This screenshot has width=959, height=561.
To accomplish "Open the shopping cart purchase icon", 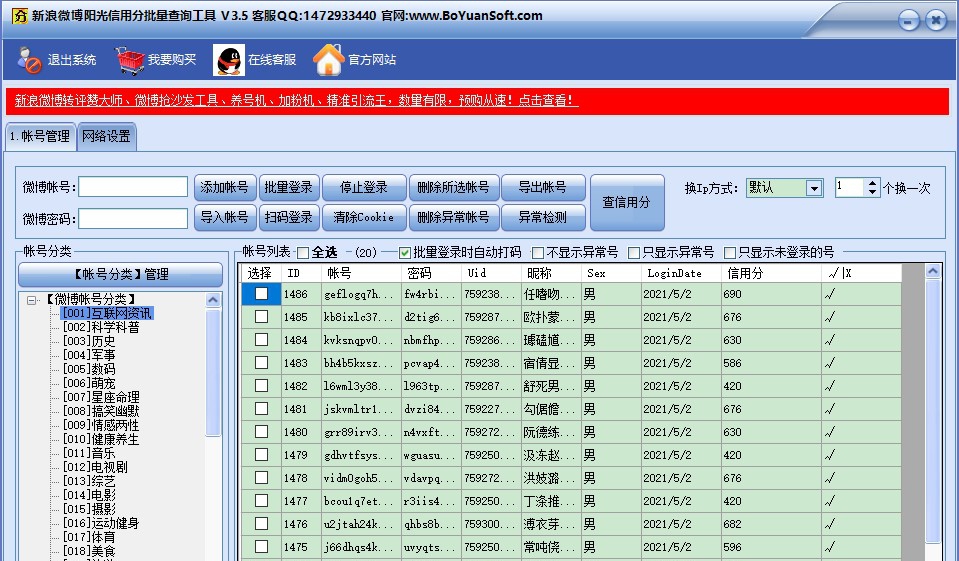I will tap(130, 60).
